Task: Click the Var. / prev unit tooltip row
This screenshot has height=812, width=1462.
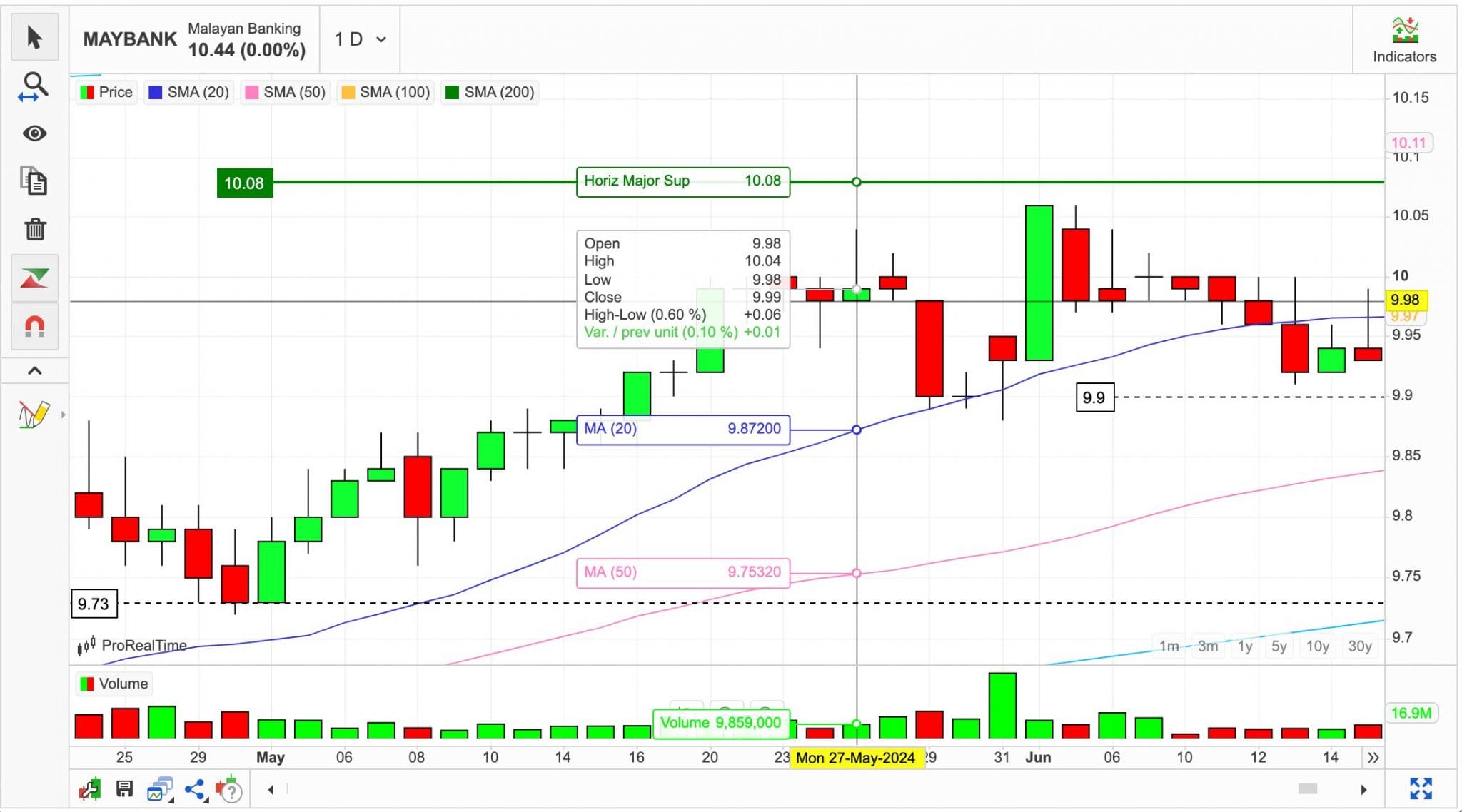Action: click(682, 333)
